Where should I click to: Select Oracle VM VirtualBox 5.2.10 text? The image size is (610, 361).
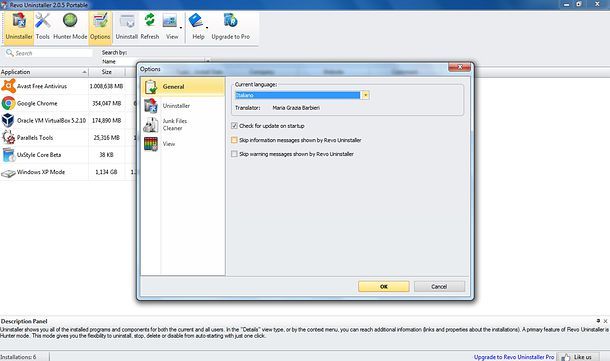click(x=51, y=121)
